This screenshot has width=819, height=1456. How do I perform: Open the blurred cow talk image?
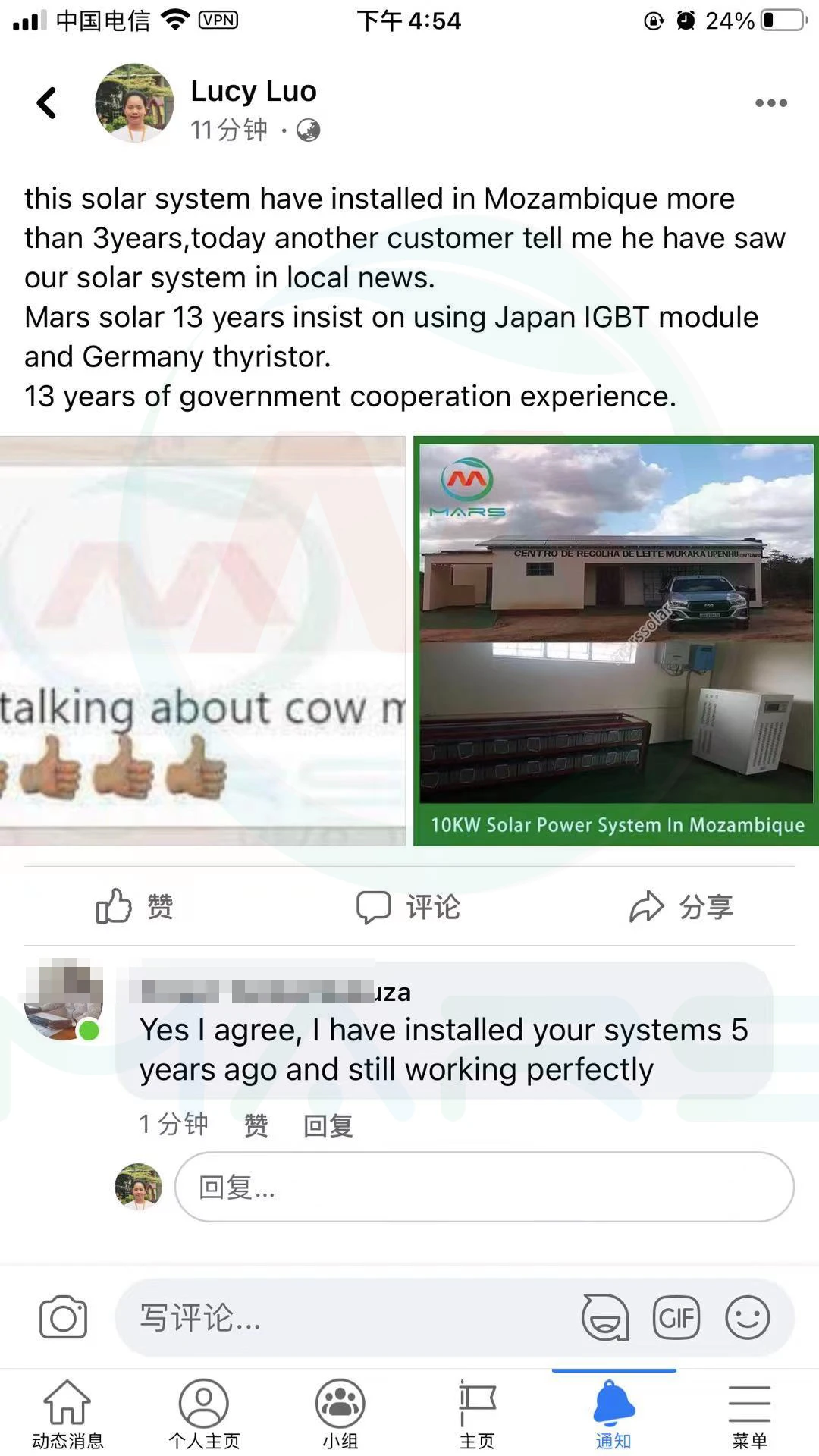(202, 641)
